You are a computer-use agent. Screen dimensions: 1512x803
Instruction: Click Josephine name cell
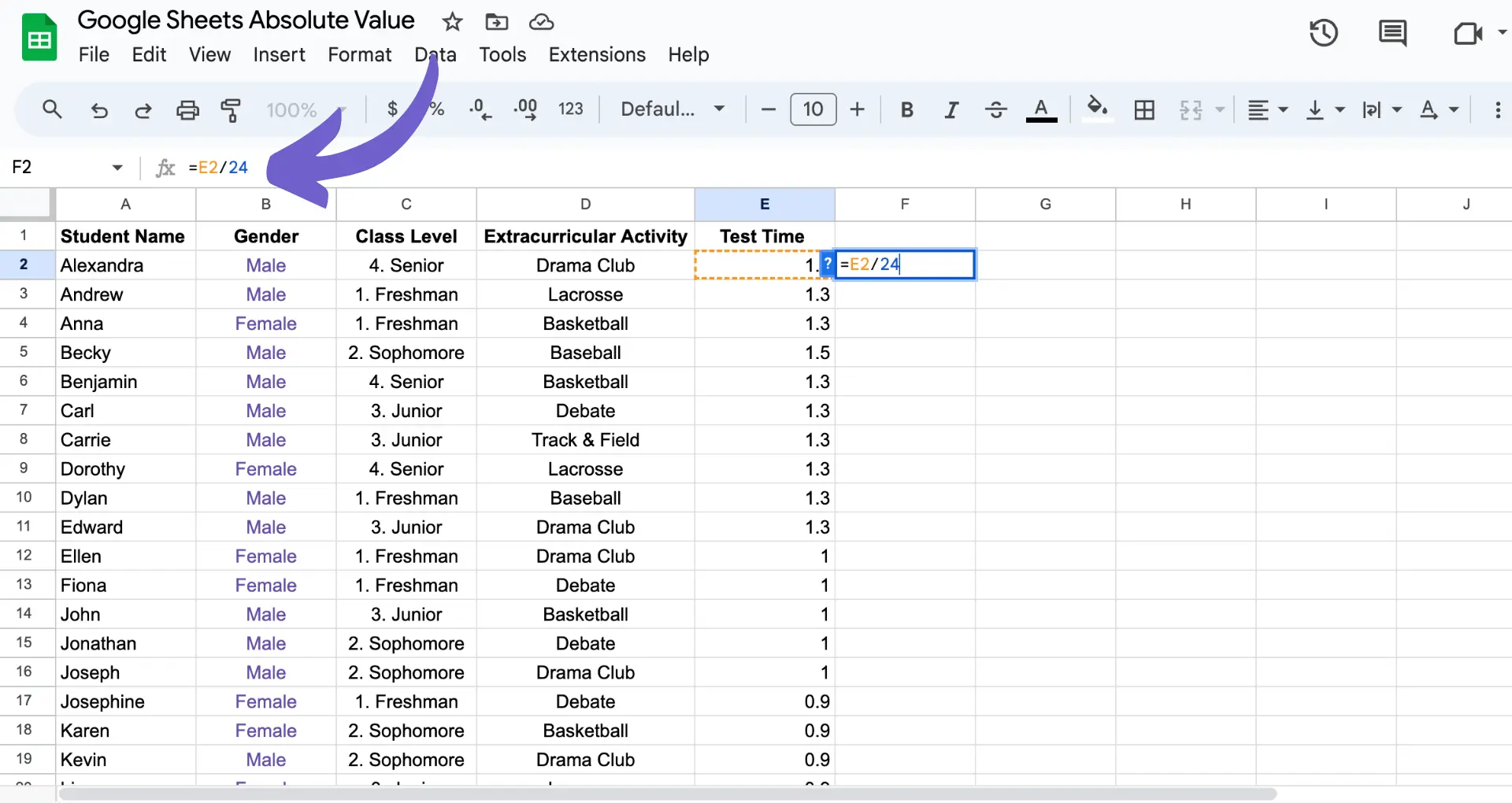(x=125, y=701)
